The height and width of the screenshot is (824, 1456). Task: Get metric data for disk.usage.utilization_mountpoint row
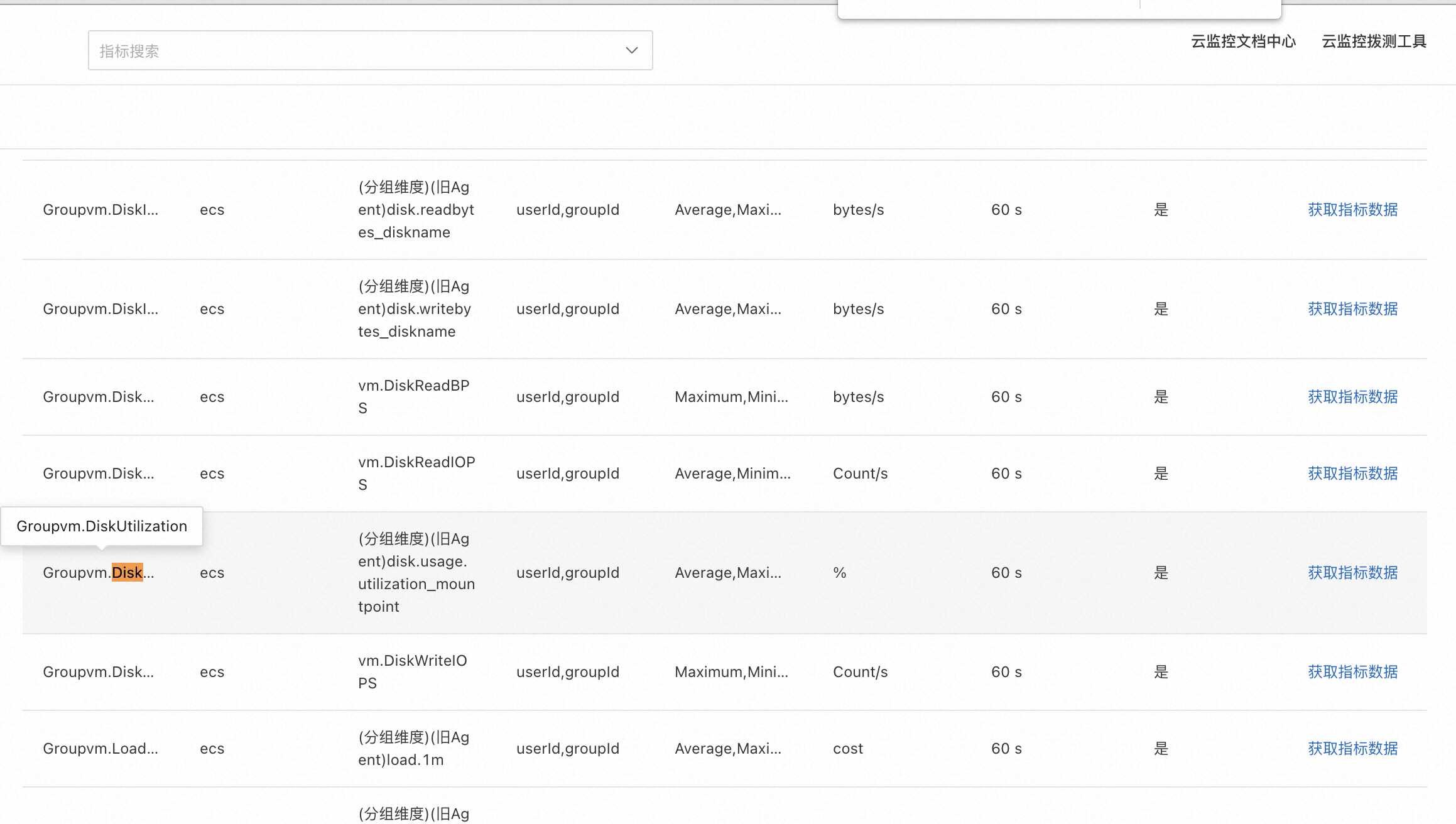[1352, 573]
